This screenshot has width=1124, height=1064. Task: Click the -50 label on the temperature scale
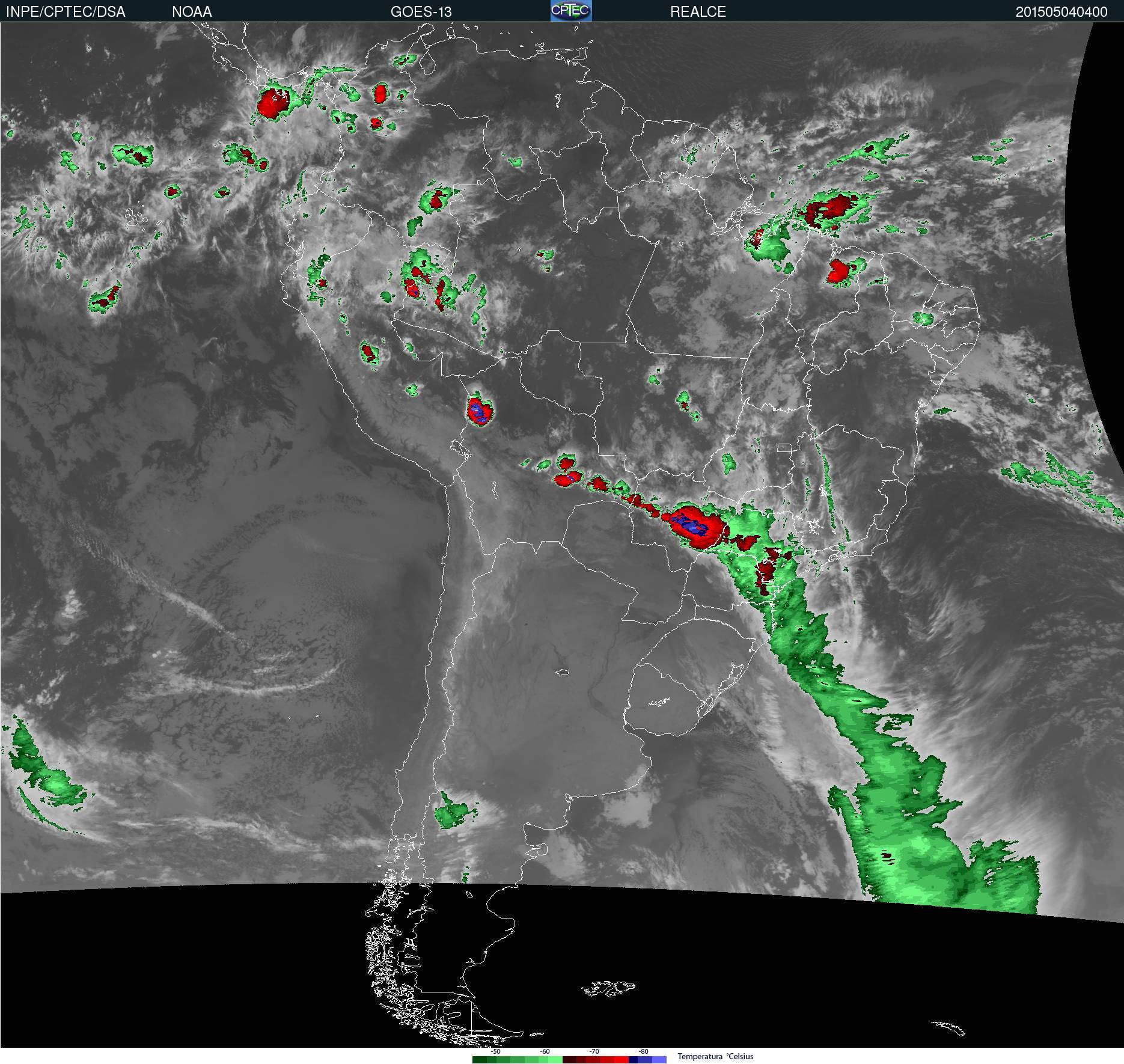496,1051
